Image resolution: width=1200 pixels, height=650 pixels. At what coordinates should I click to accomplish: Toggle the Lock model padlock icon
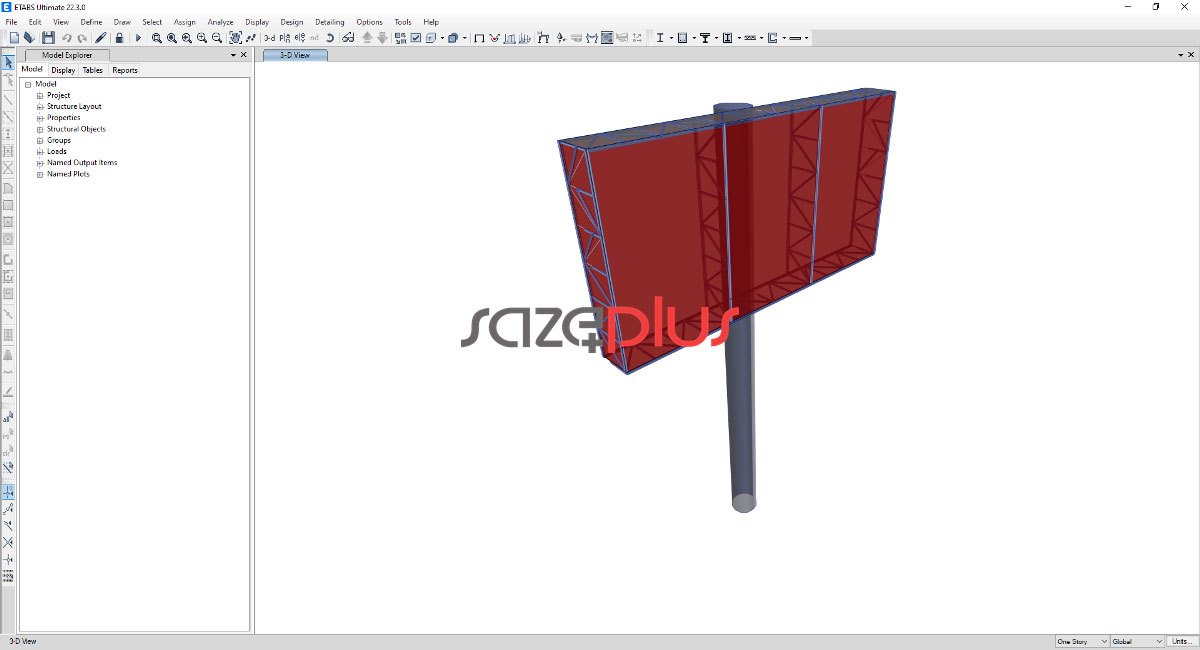pos(119,38)
